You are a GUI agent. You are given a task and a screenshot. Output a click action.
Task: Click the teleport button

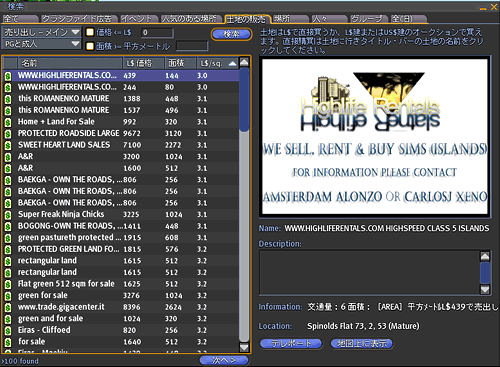(291, 343)
